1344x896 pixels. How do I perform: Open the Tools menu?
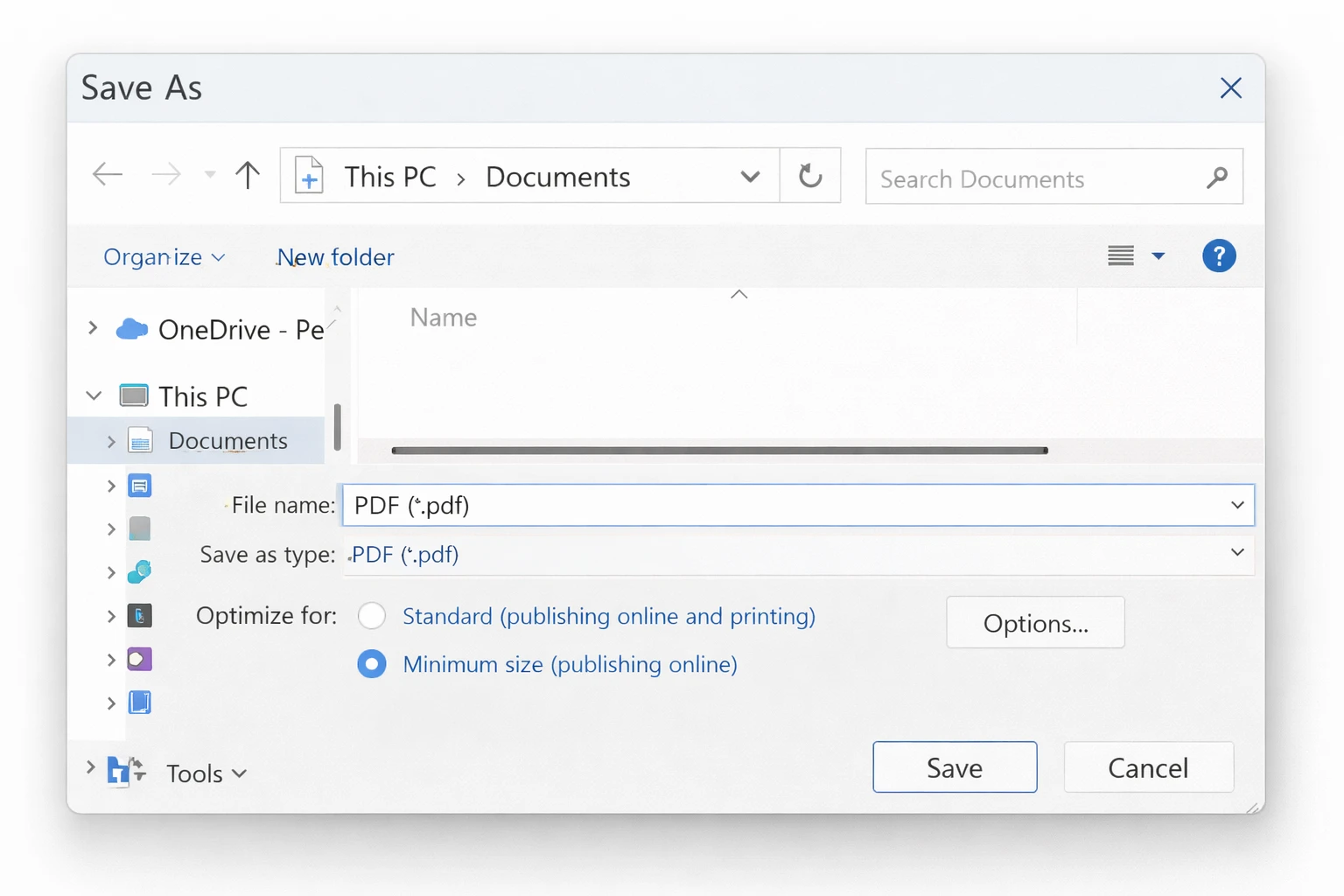(206, 773)
